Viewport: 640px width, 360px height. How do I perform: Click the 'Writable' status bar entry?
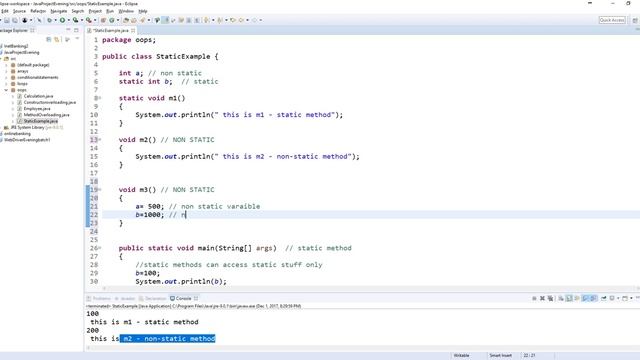click(x=461, y=356)
